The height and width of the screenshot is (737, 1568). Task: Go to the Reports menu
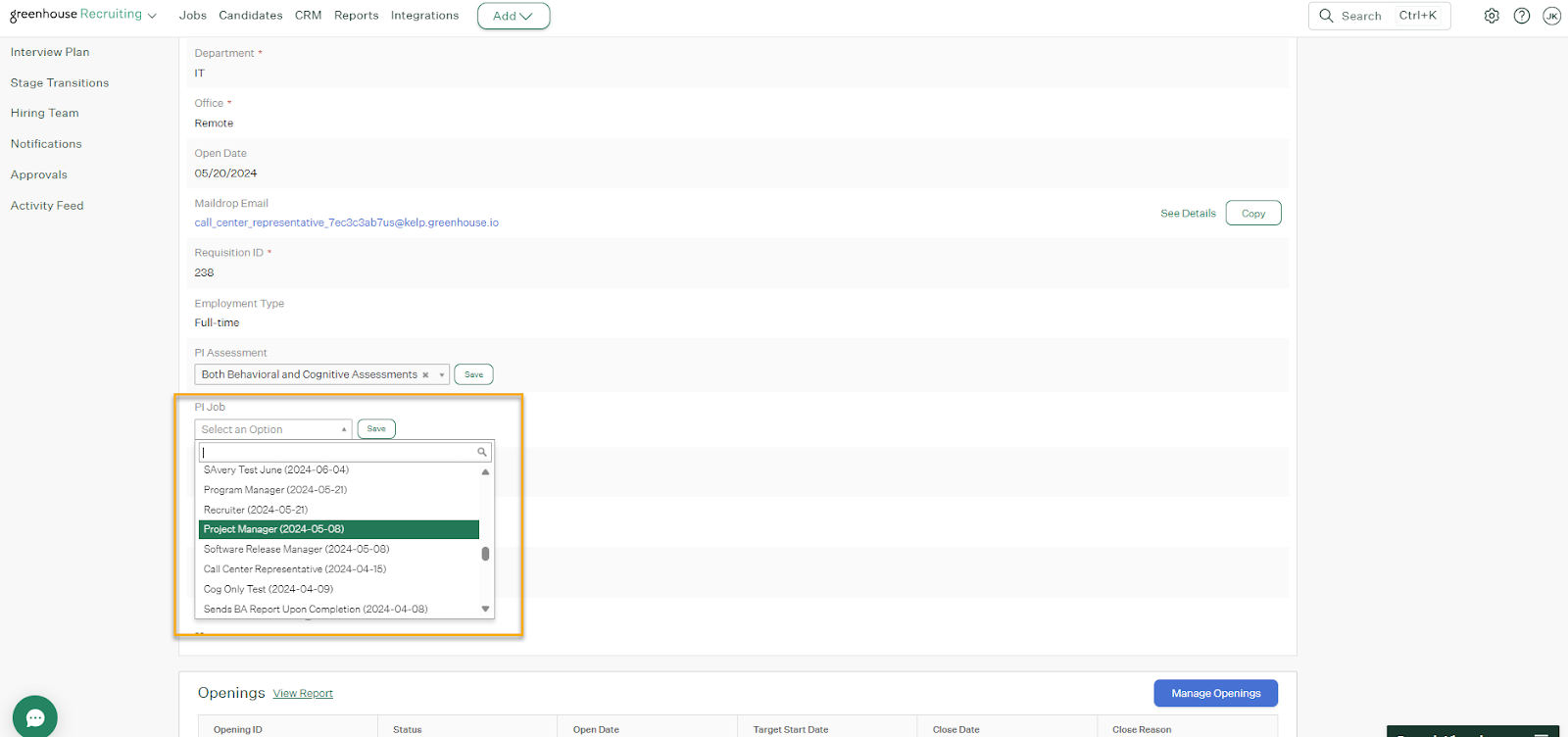point(356,16)
